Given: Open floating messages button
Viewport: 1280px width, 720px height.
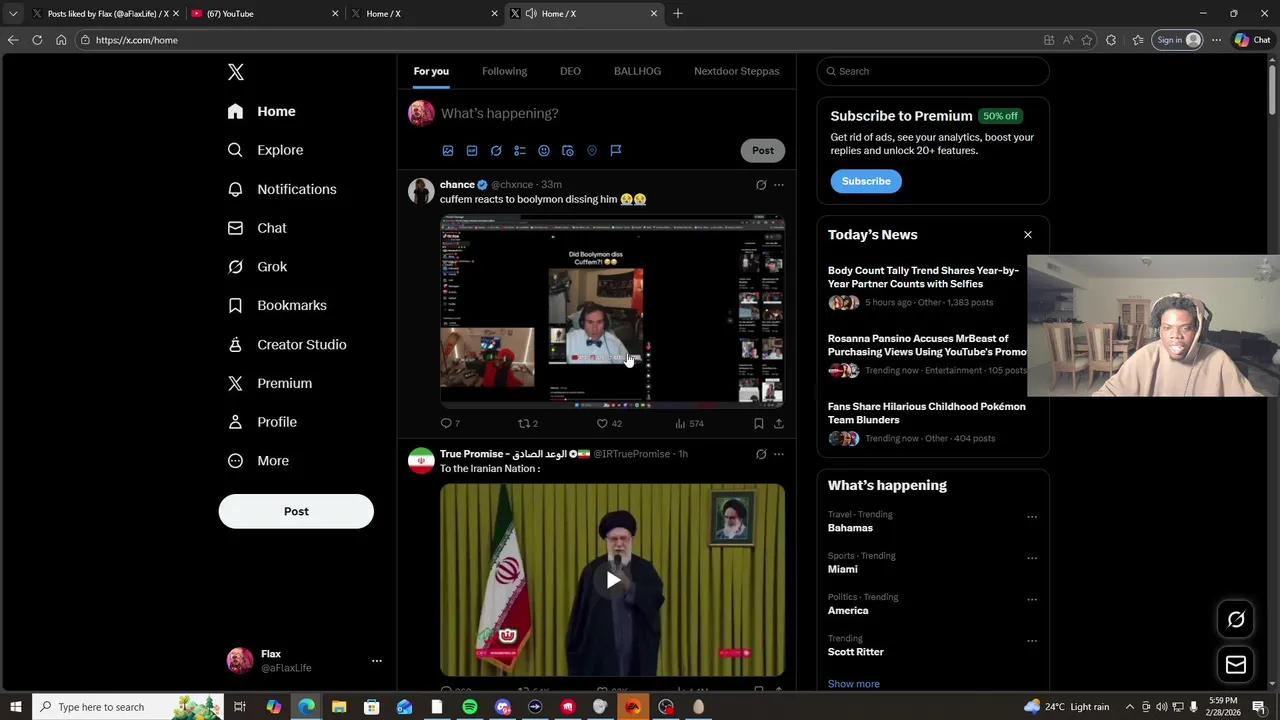Looking at the screenshot, I should (1236, 665).
